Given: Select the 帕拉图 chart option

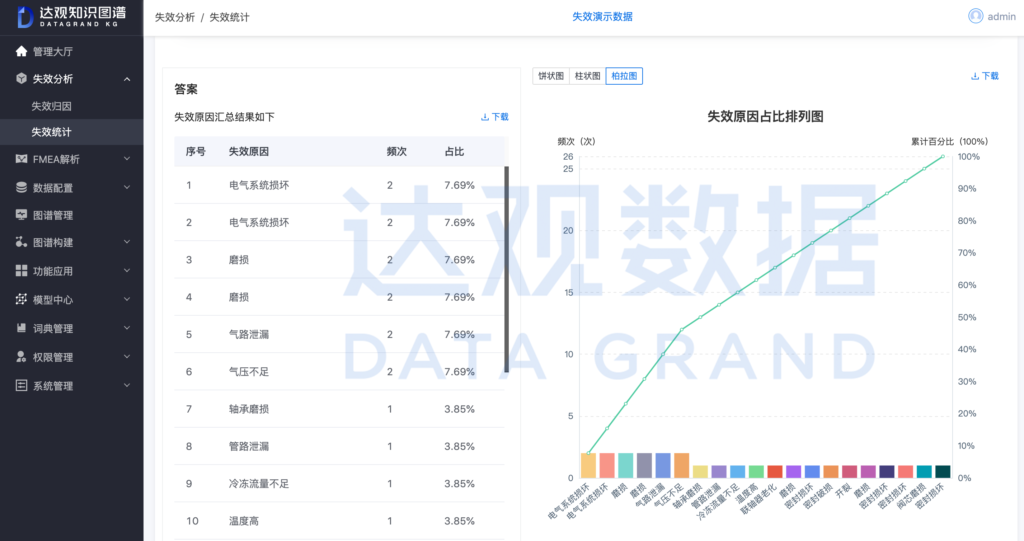Looking at the screenshot, I should (624, 76).
